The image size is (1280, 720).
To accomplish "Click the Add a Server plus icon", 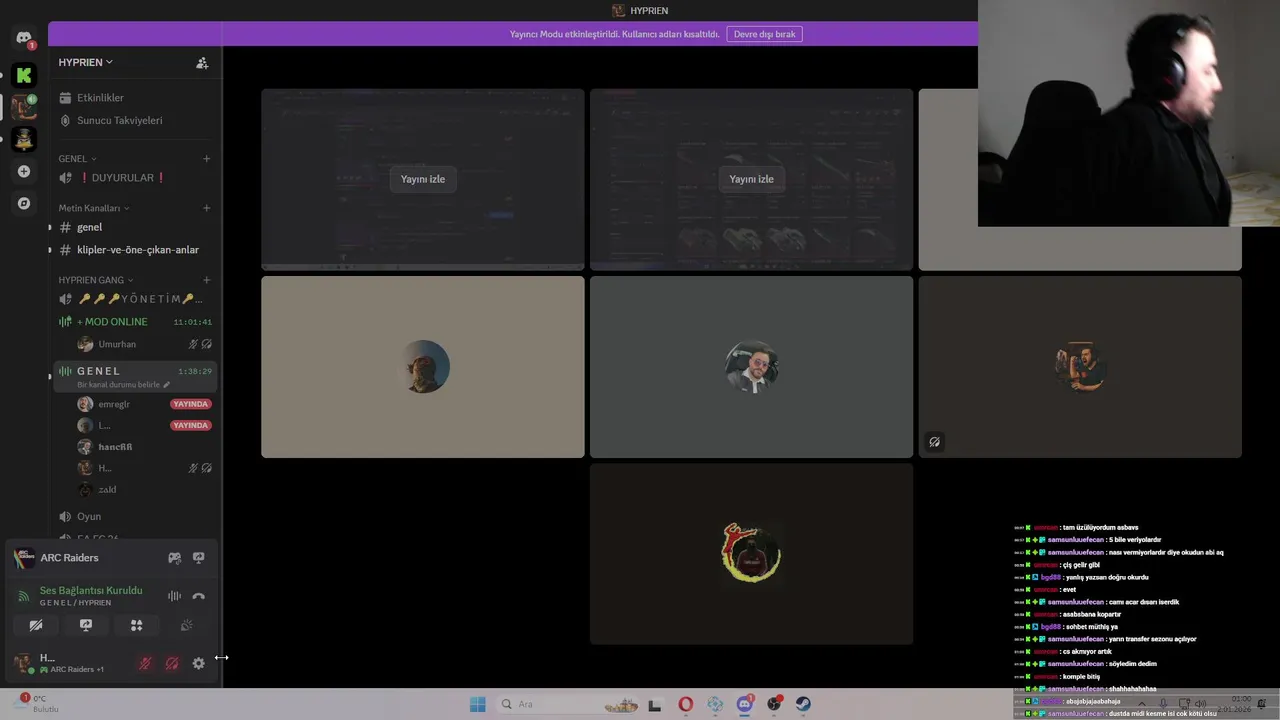I will tap(24, 171).
